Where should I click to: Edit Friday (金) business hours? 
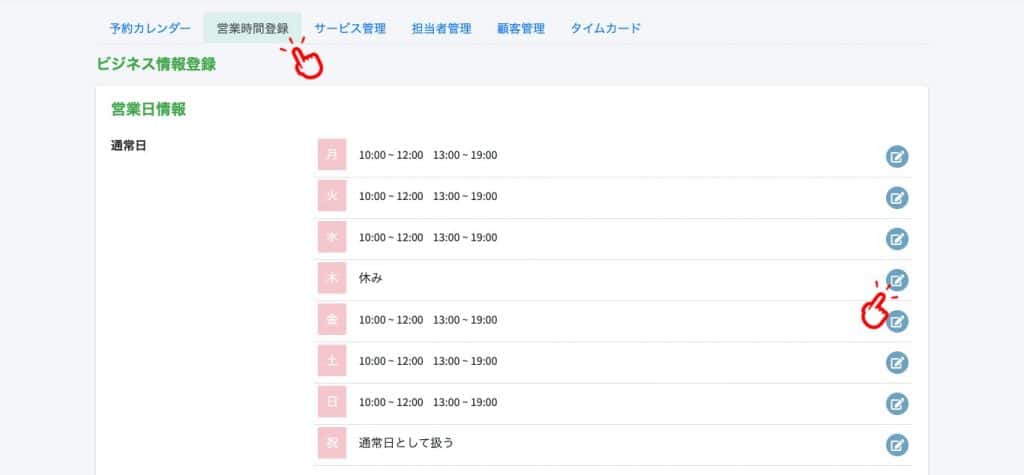tap(897, 321)
